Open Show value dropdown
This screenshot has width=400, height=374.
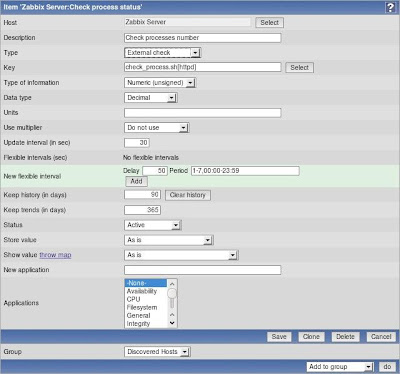tap(181, 255)
